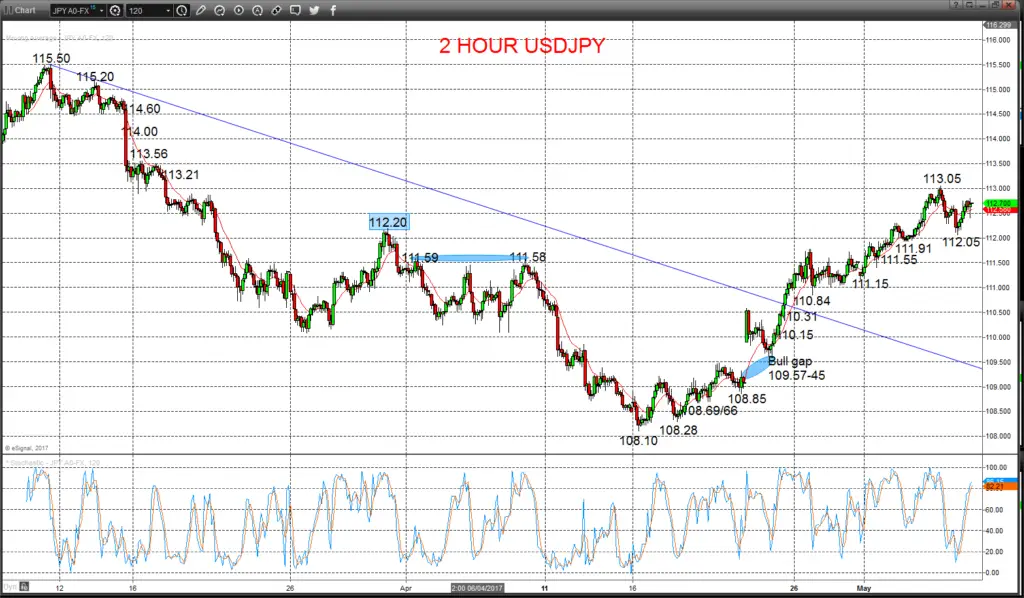
Task: Open the help question mark button
Action: point(955,5)
